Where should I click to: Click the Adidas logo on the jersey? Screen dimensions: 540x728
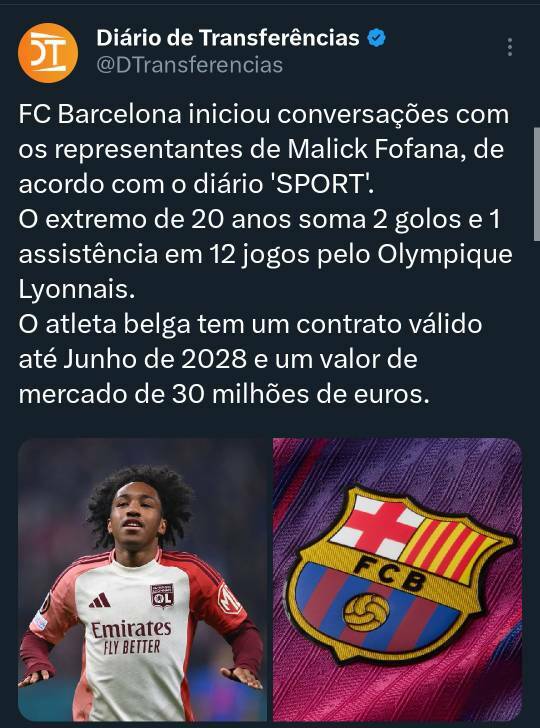click(x=100, y=600)
